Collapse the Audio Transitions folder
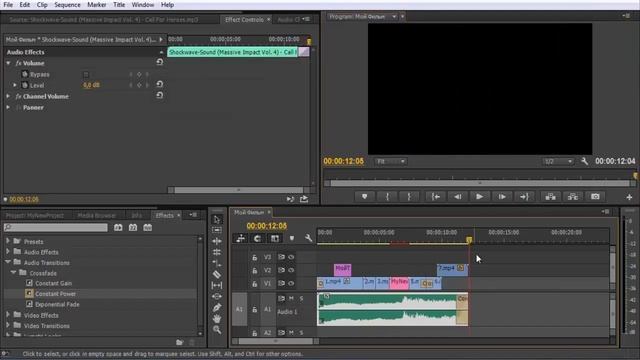 (x=8, y=262)
